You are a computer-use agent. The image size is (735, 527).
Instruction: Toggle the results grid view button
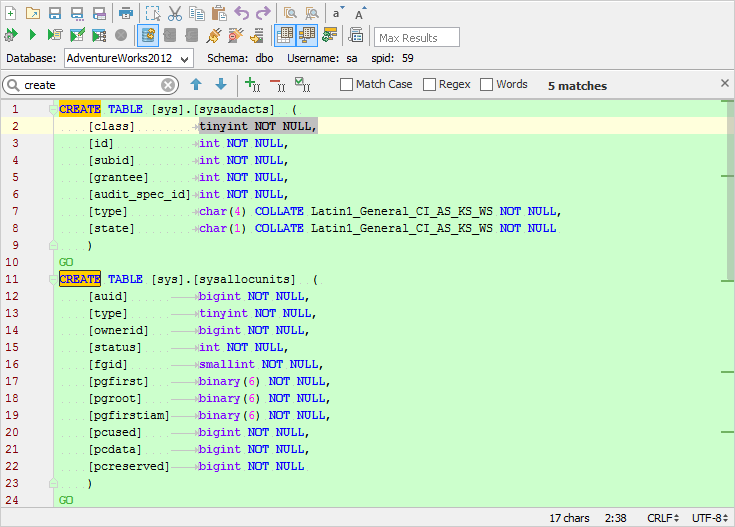click(285, 36)
